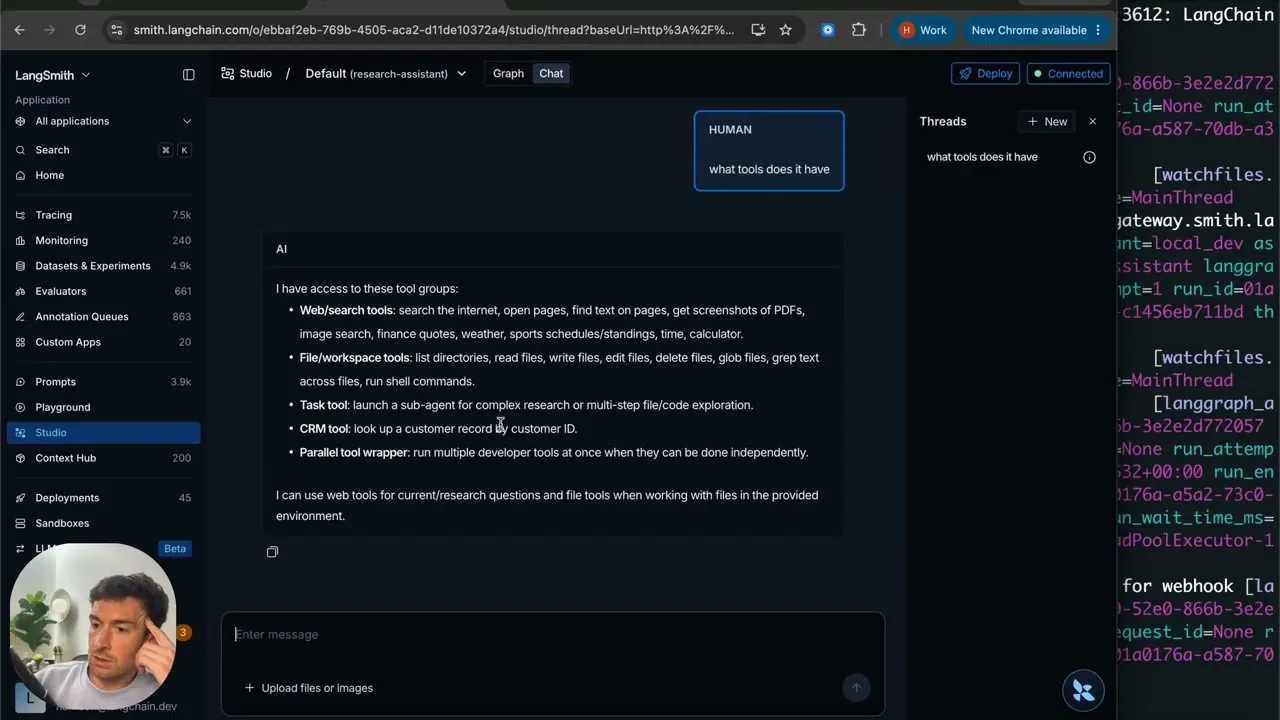Image resolution: width=1280 pixels, height=720 pixels.
Task: Switch to the Graph tab
Action: click(x=508, y=74)
